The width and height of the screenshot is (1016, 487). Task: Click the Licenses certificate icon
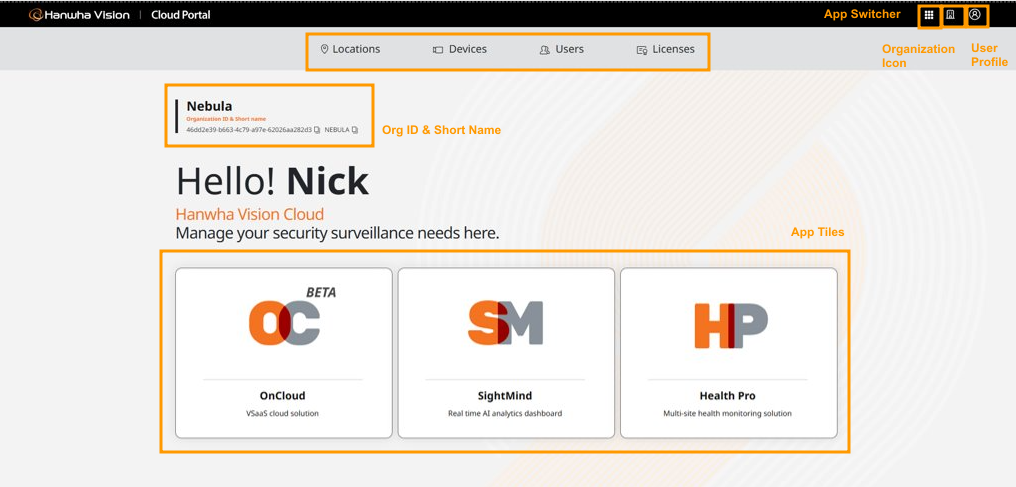(642, 49)
